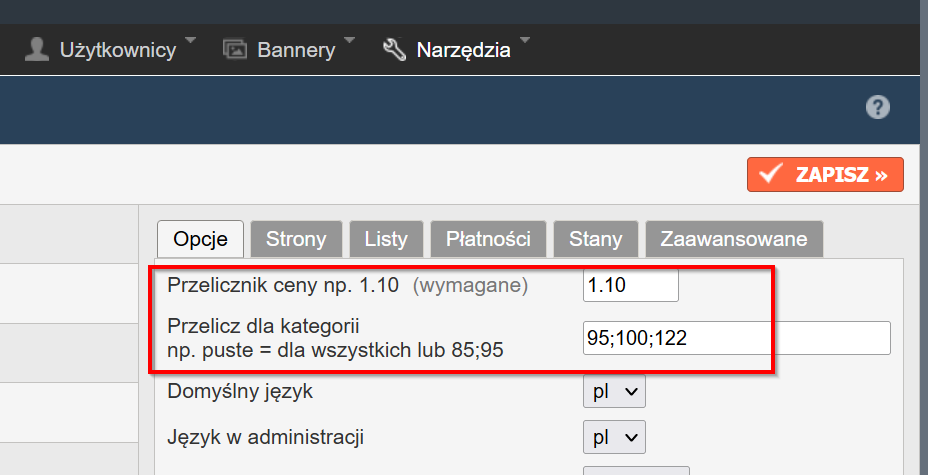
Task: Expand the Narzędzia menu arrow
Action: click(524, 40)
